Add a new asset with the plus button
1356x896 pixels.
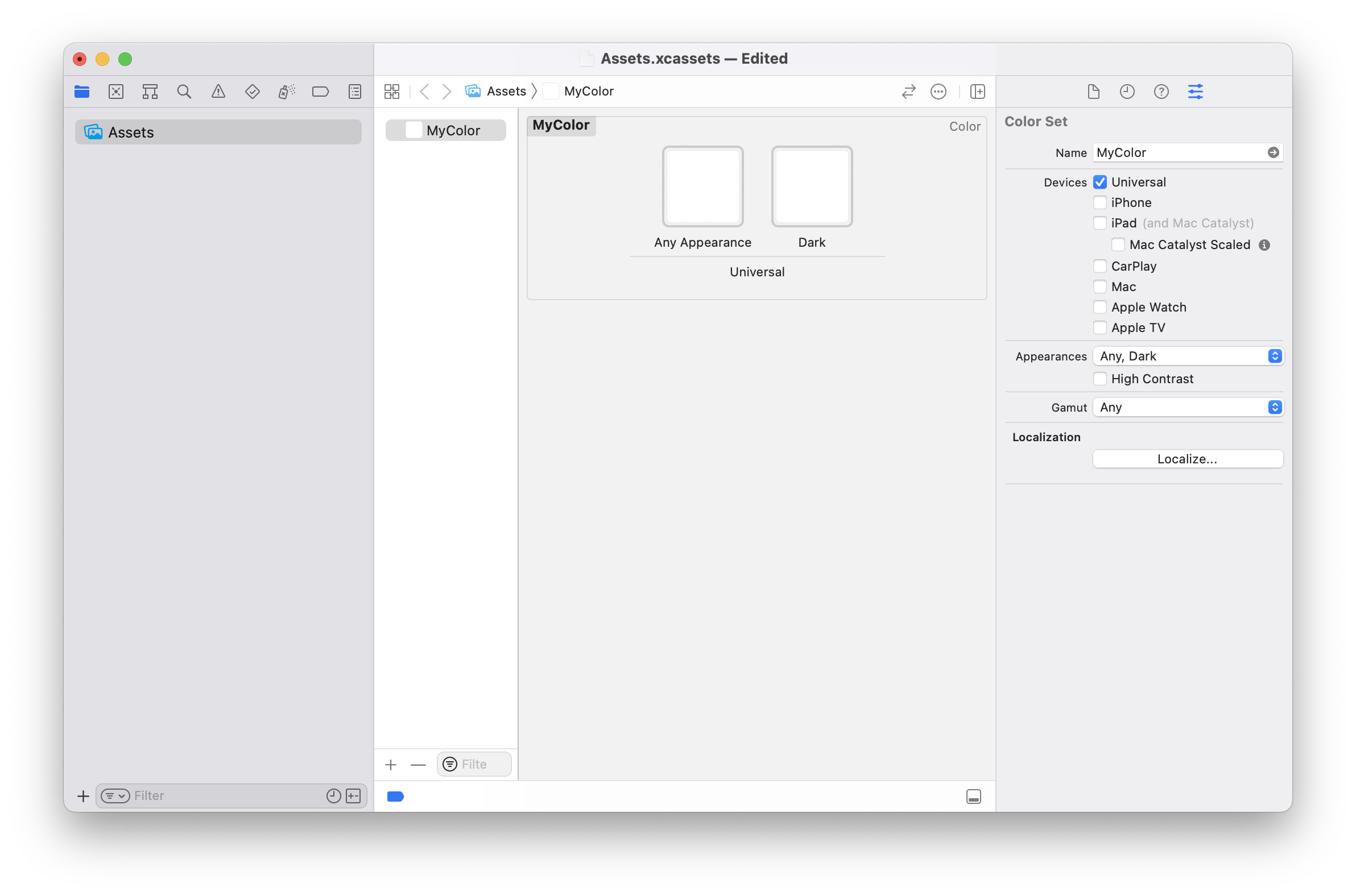(391, 764)
